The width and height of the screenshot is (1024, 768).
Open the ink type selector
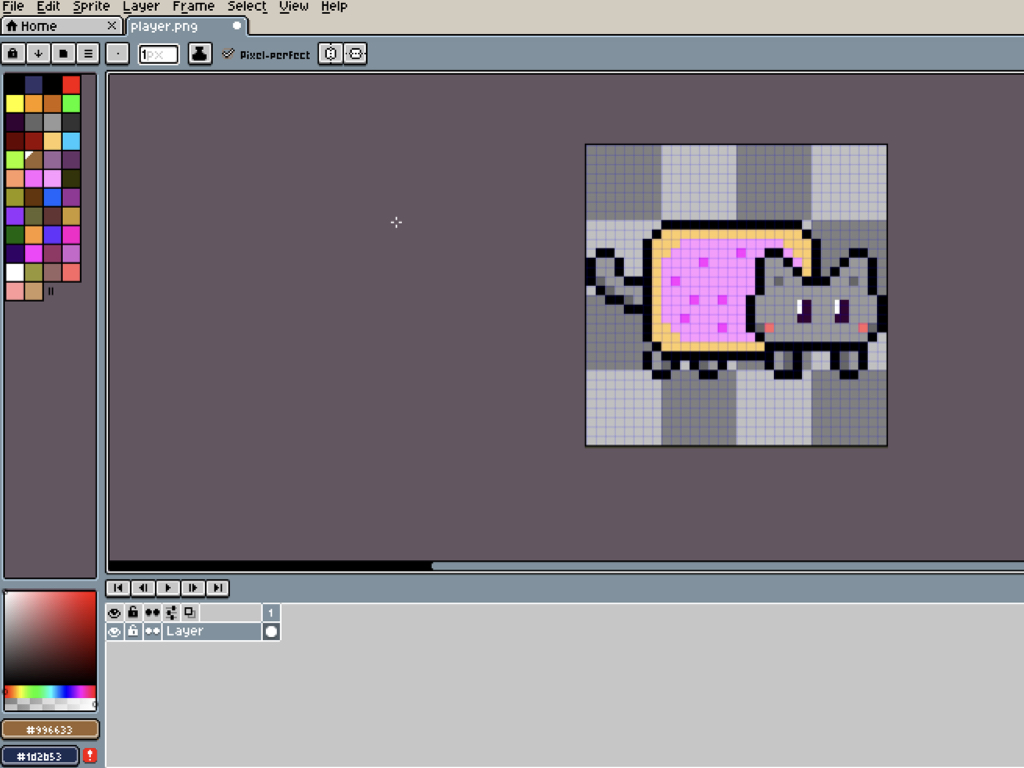200,54
